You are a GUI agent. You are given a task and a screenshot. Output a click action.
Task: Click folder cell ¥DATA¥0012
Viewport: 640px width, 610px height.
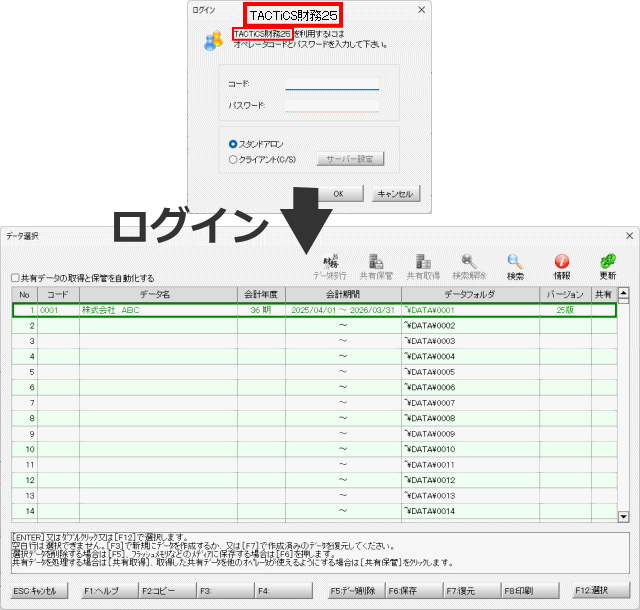point(470,480)
